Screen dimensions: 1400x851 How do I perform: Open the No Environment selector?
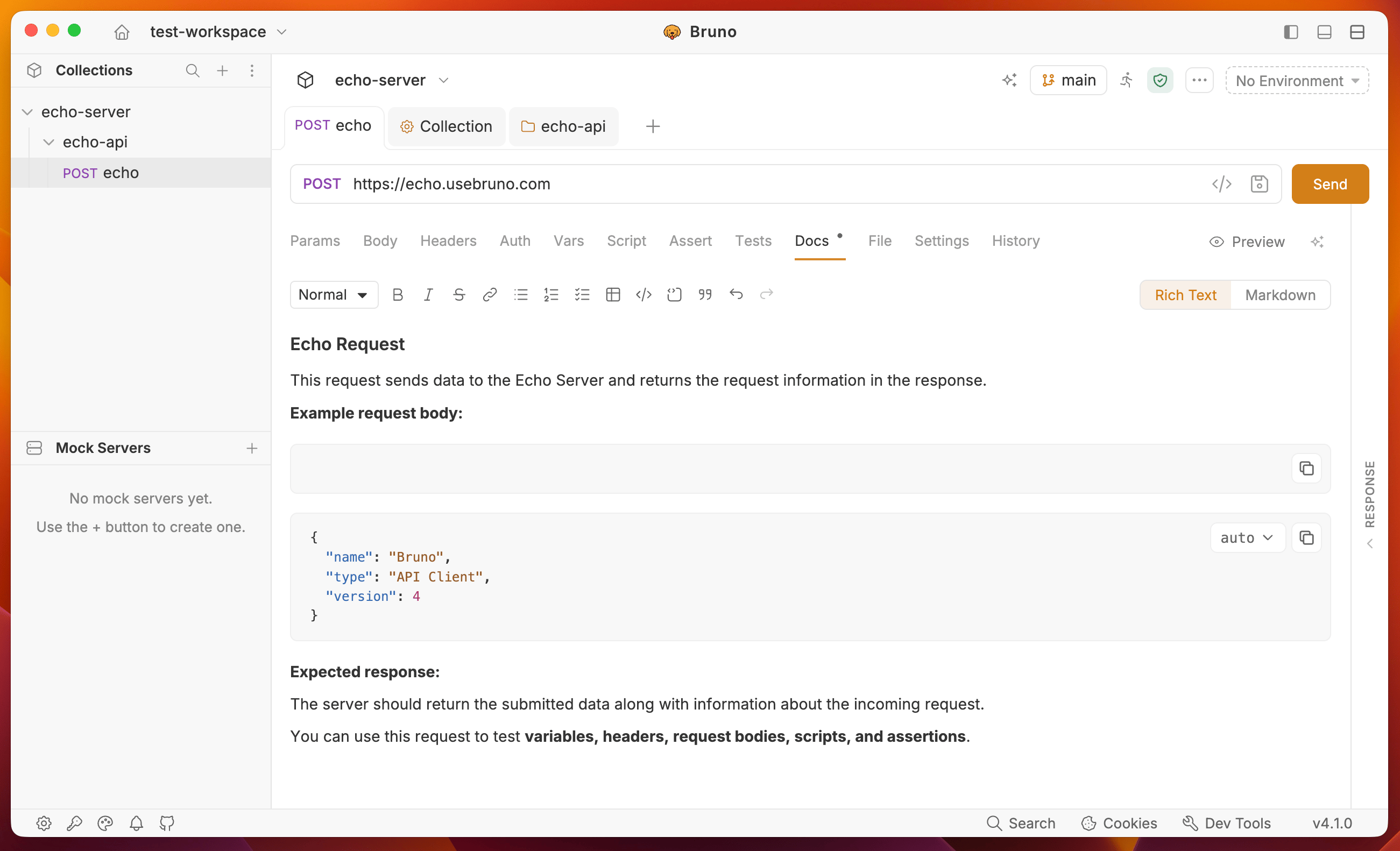point(1297,81)
